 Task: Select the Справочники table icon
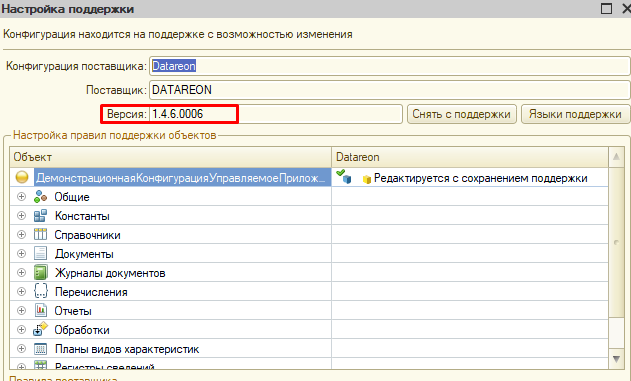(x=40, y=235)
